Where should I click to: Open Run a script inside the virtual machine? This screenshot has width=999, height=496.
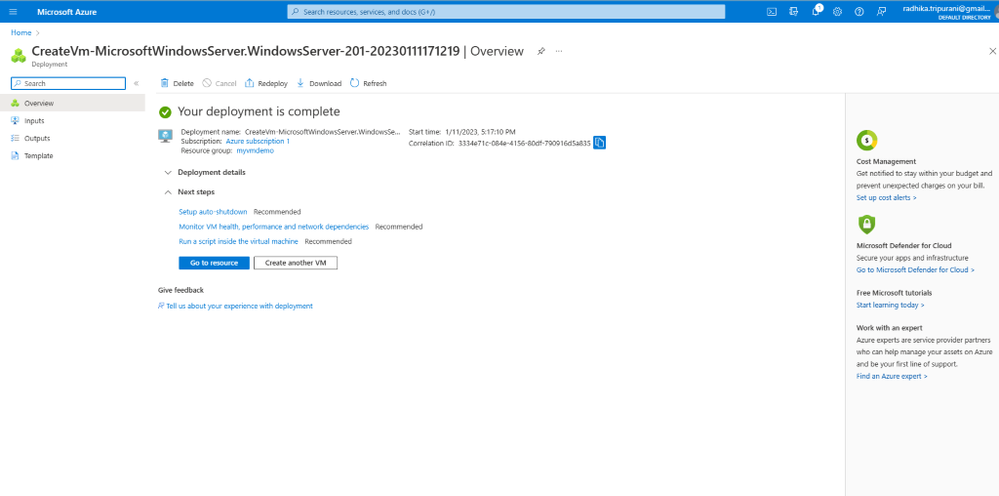[238, 241]
